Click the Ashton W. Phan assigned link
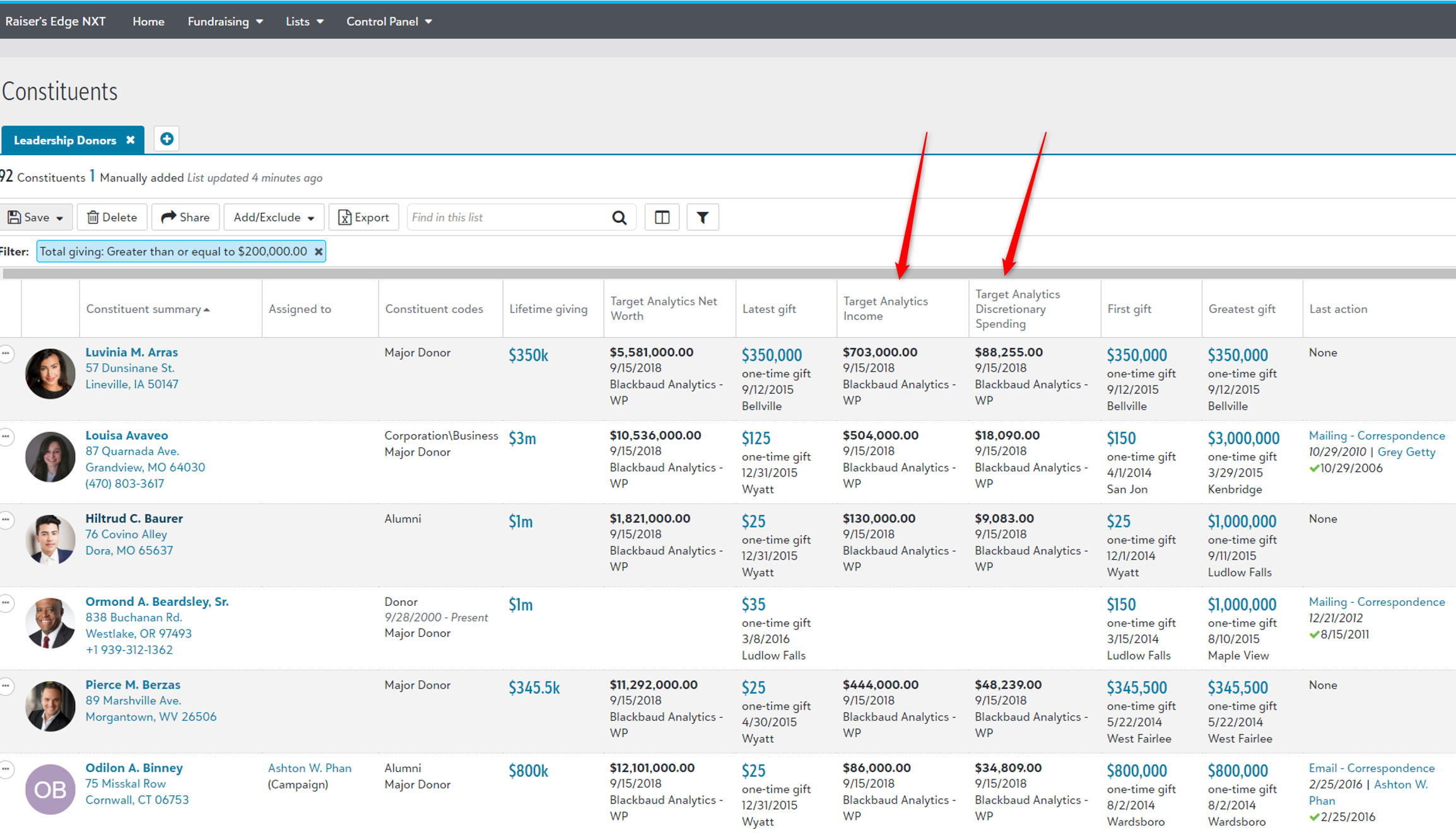 (x=310, y=767)
